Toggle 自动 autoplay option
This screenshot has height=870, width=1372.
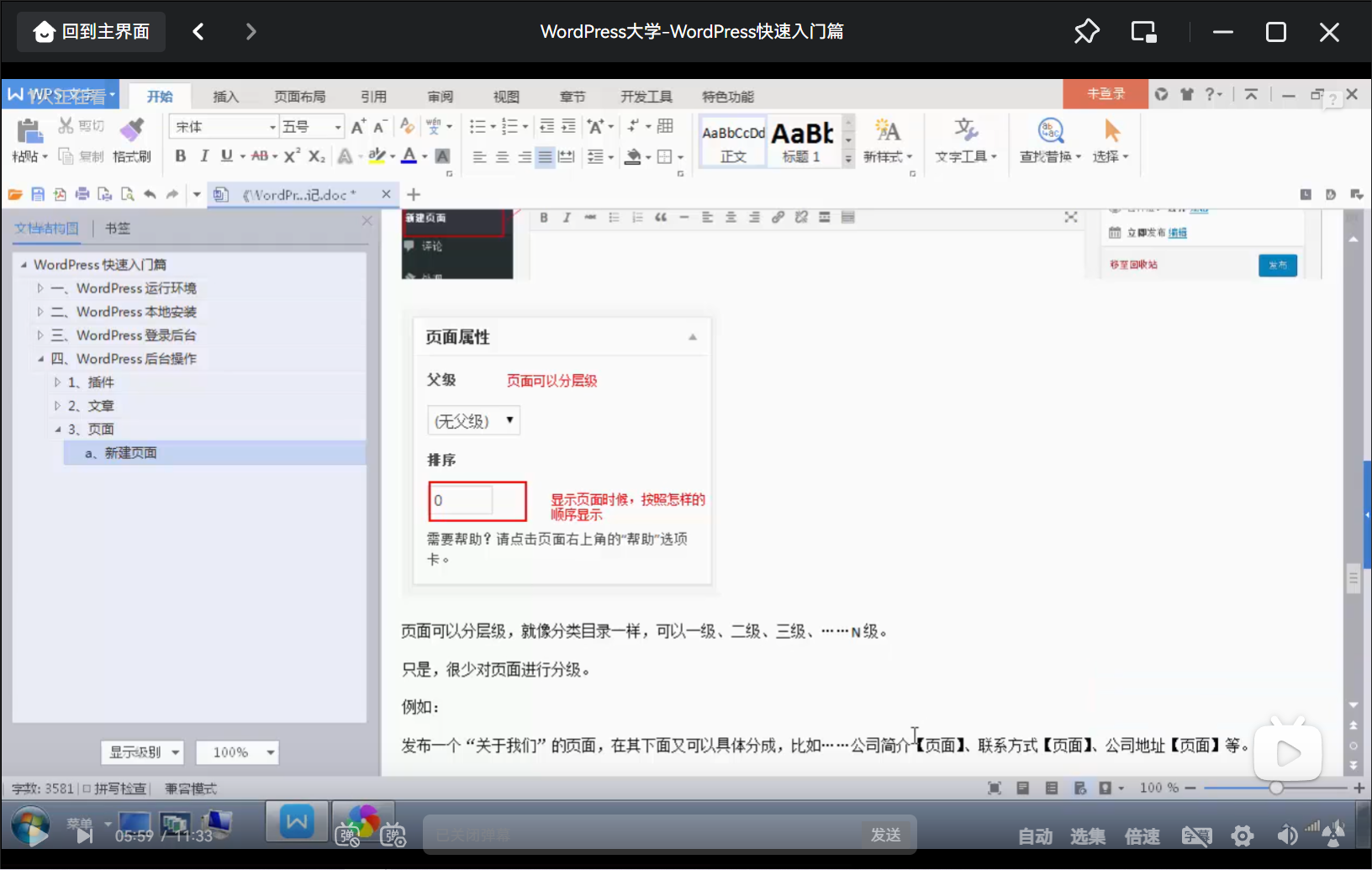pyautogui.click(x=1035, y=836)
